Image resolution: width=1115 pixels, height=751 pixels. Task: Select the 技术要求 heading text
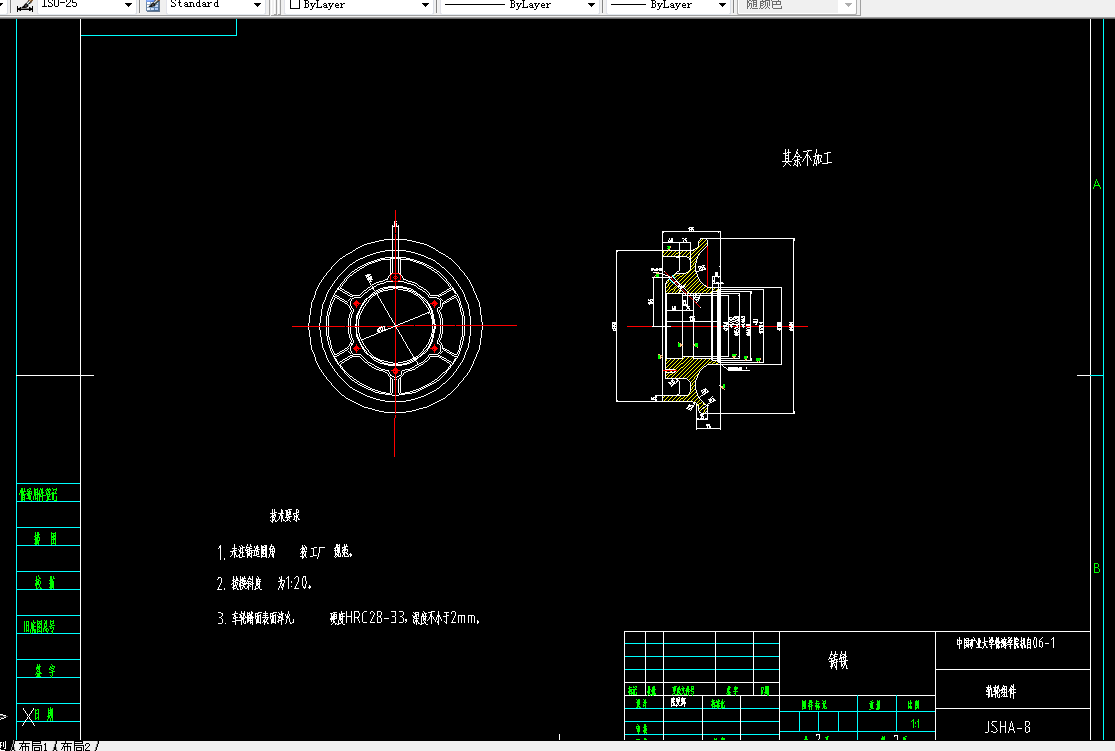click(x=284, y=516)
